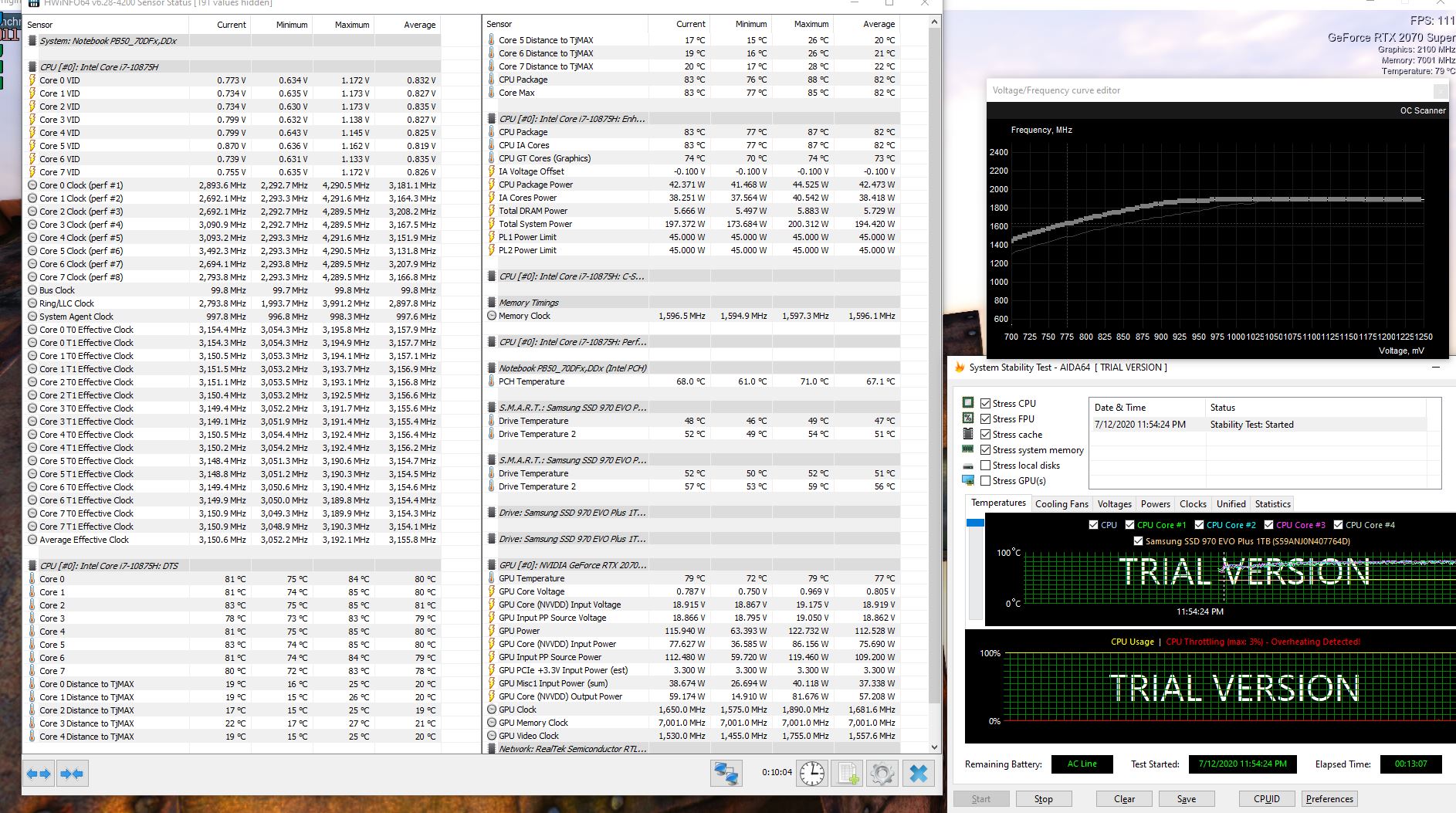Click chip icon beside Stress cache
The height and width of the screenshot is (813, 1456).
tap(968, 434)
